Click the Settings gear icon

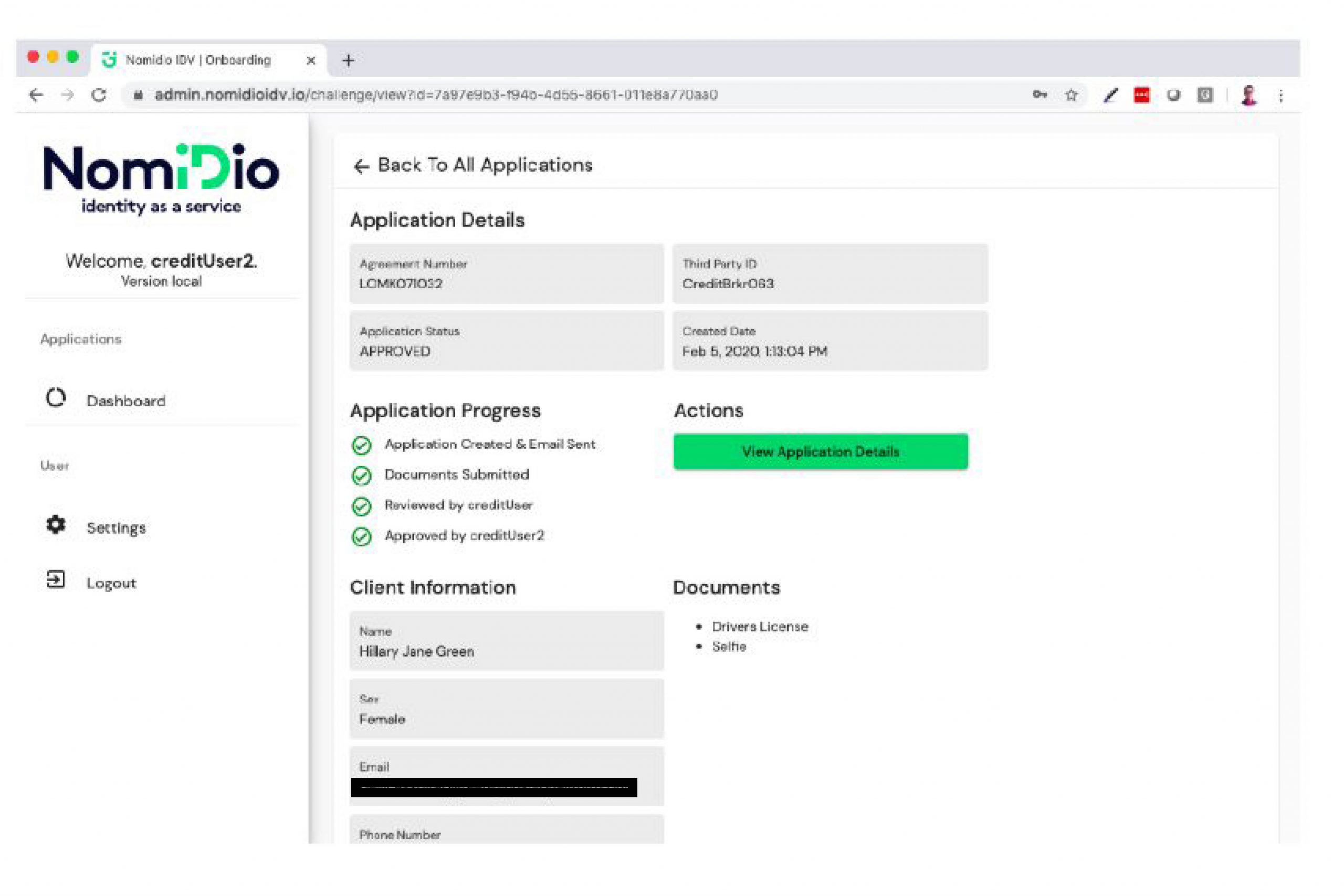point(56,524)
